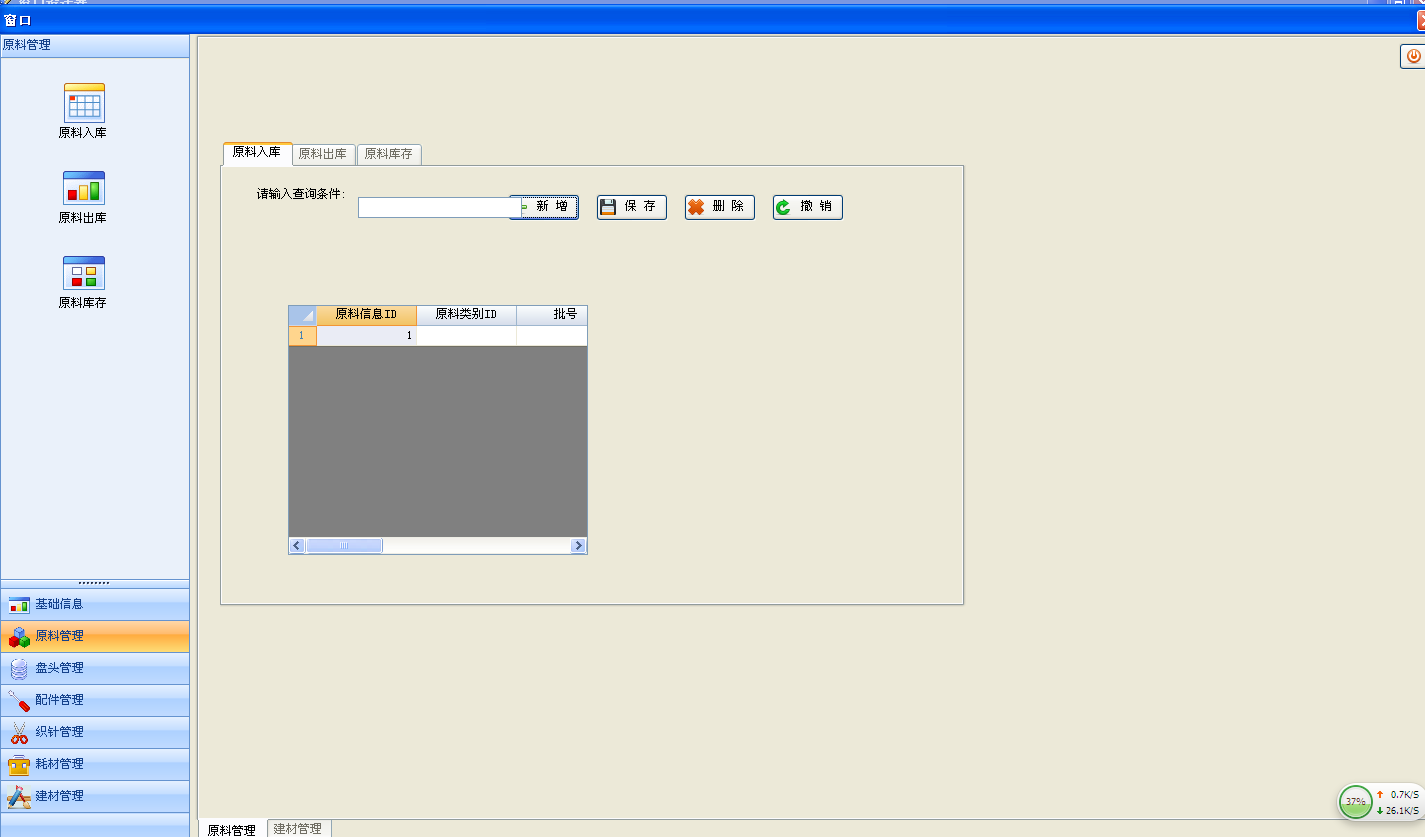
Task: Click the 新增 button
Action: click(x=549, y=207)
